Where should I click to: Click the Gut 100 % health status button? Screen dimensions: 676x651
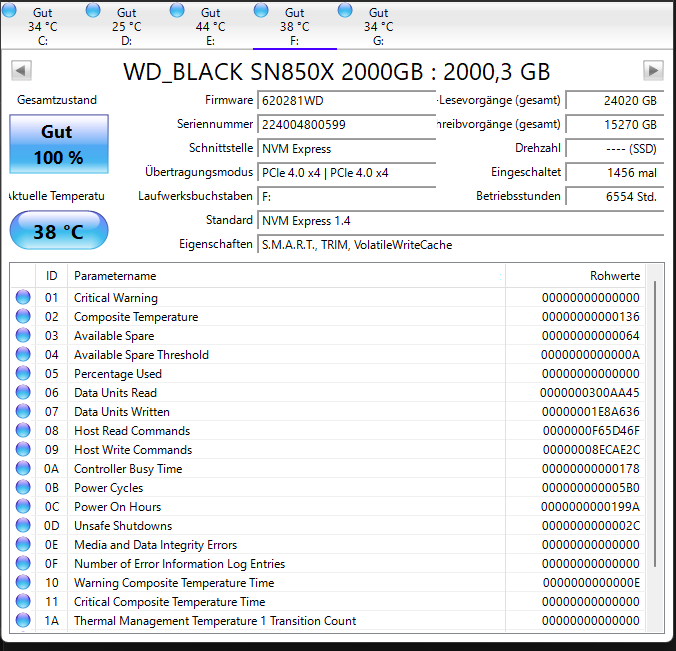(x=59, y=144)
